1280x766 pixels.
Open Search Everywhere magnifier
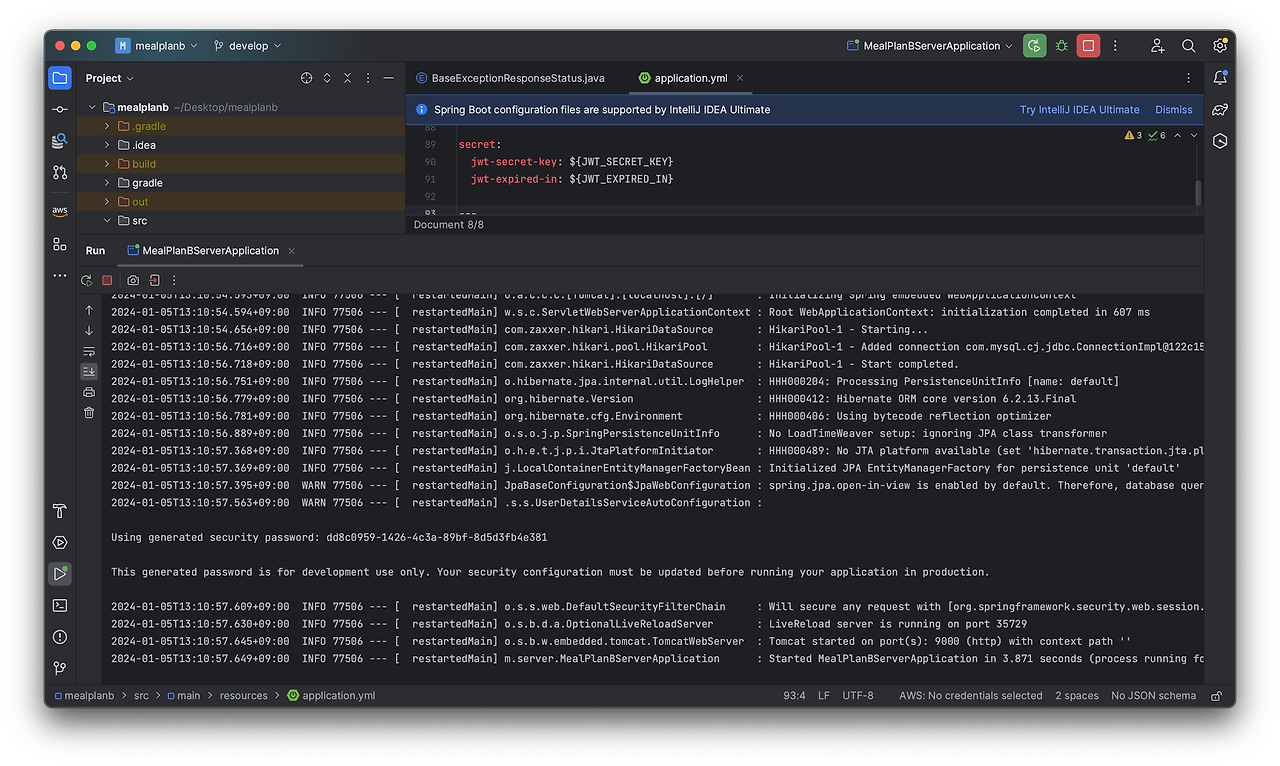[1189, 46]
